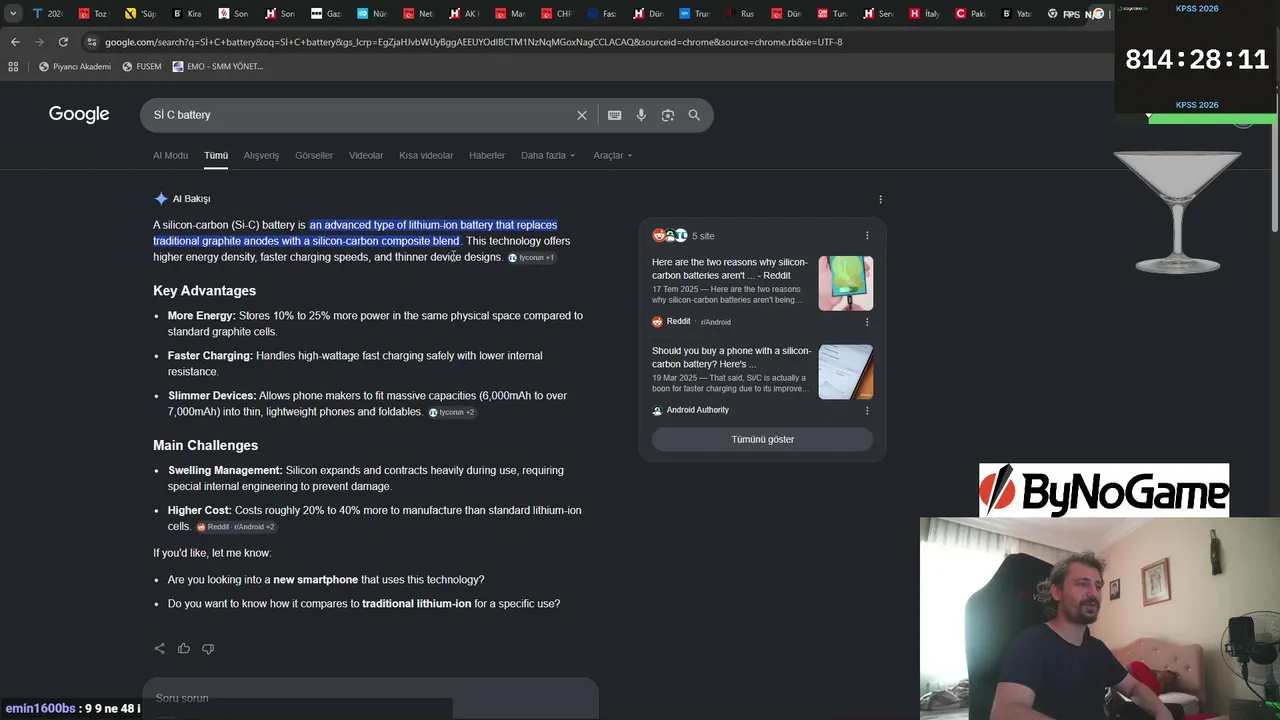The width and height of the screenshot is (1280, 720).
Task: Click the stacked source icons beside 5 site
Action: pyautogui.click(x=669, y=236)
